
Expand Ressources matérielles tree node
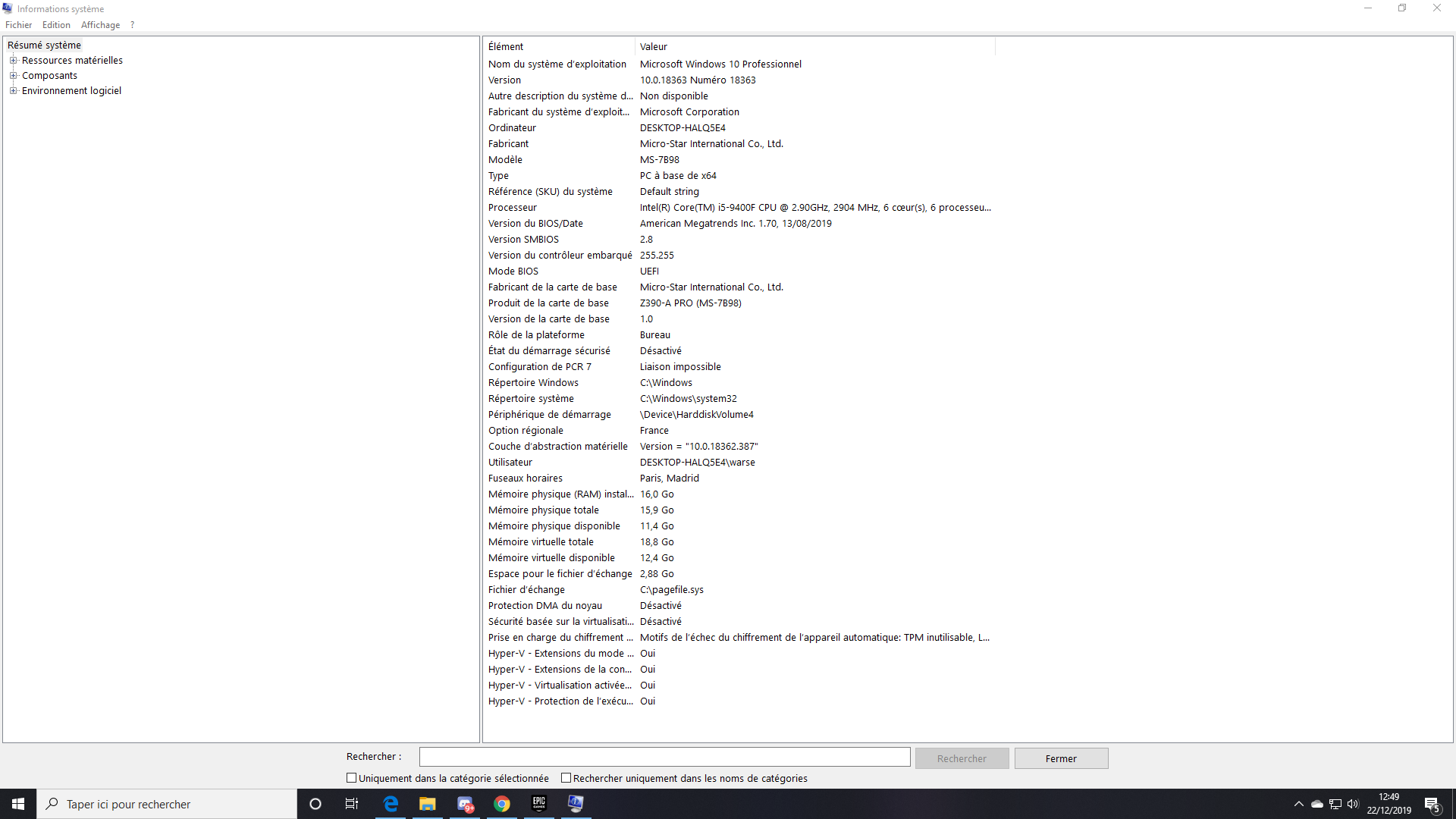click(14, 60)
